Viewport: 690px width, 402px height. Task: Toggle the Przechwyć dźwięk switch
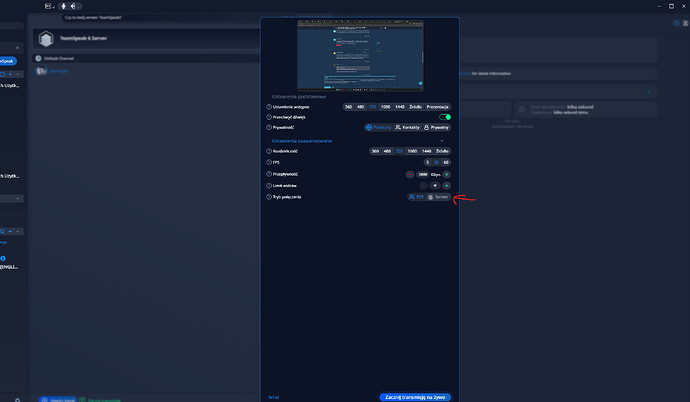point(445,117)
